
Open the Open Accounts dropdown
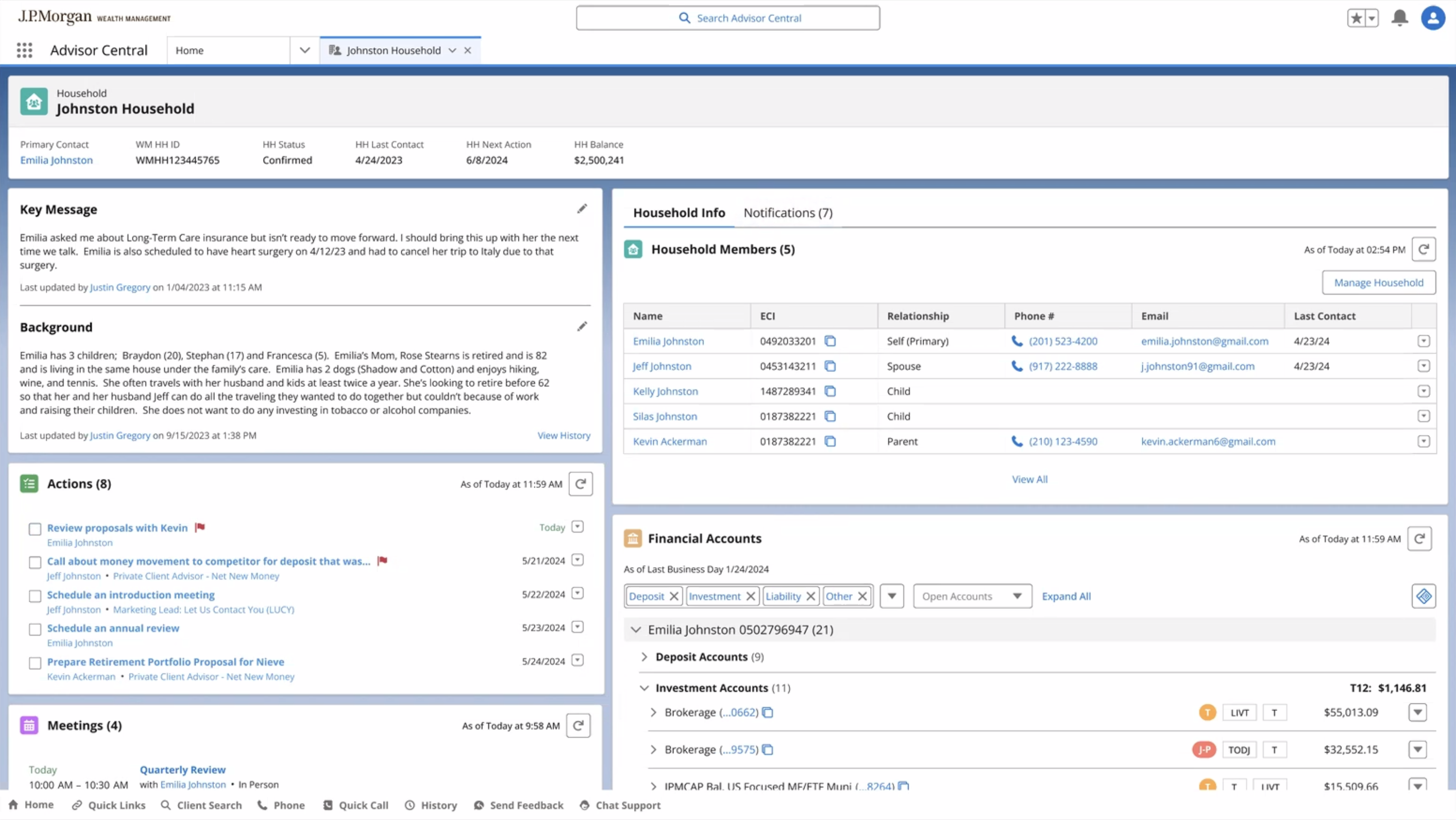pos(972,596)
